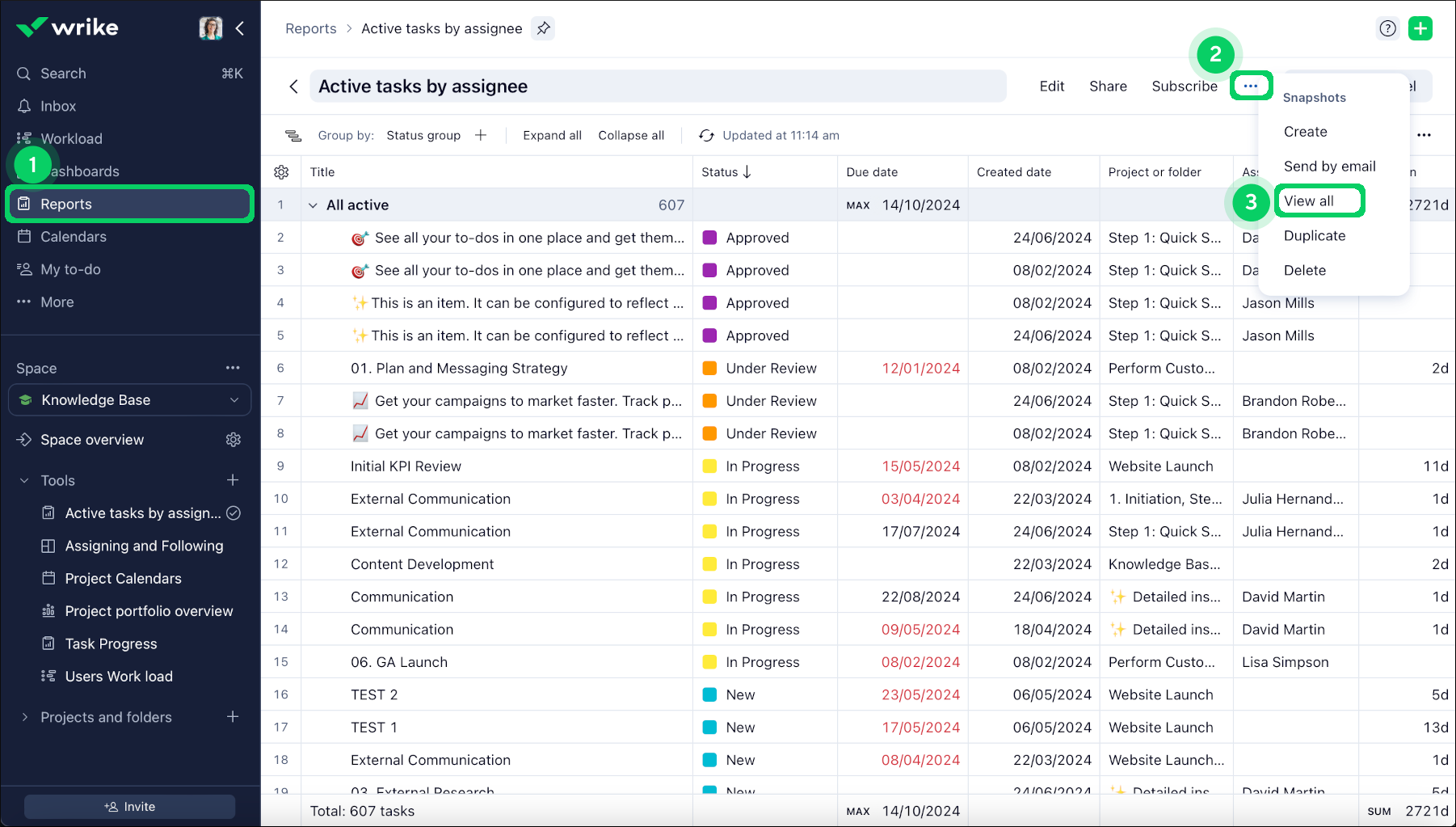Toggle sort on the Status column header
Viewport: 1456px width, 827px height.
(726, 172)
